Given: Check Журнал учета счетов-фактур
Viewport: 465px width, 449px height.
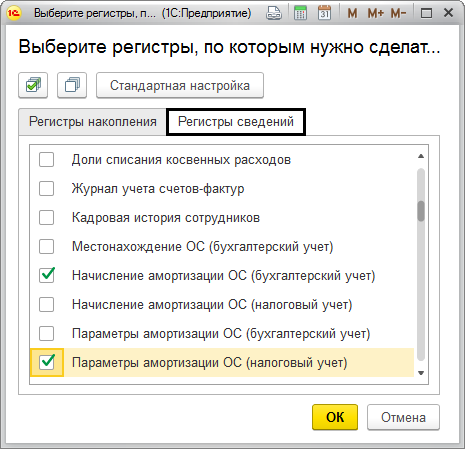Looking at the screenshot, I should pos(46,189).
